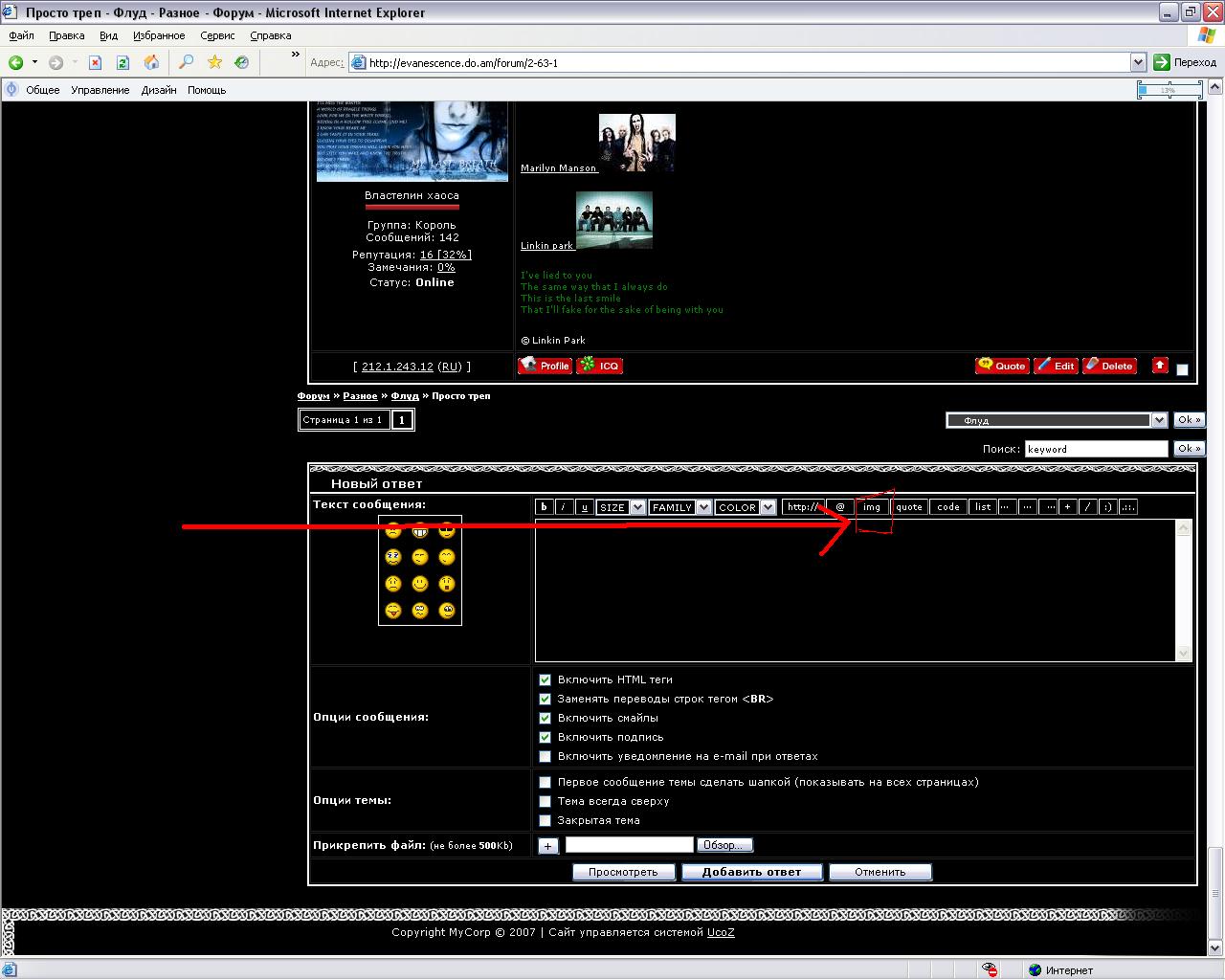Click the '/' button in the editor toolbar
Image resolution: width=1225 pixels, height=980 pixels.
[x=1087, y=507]
